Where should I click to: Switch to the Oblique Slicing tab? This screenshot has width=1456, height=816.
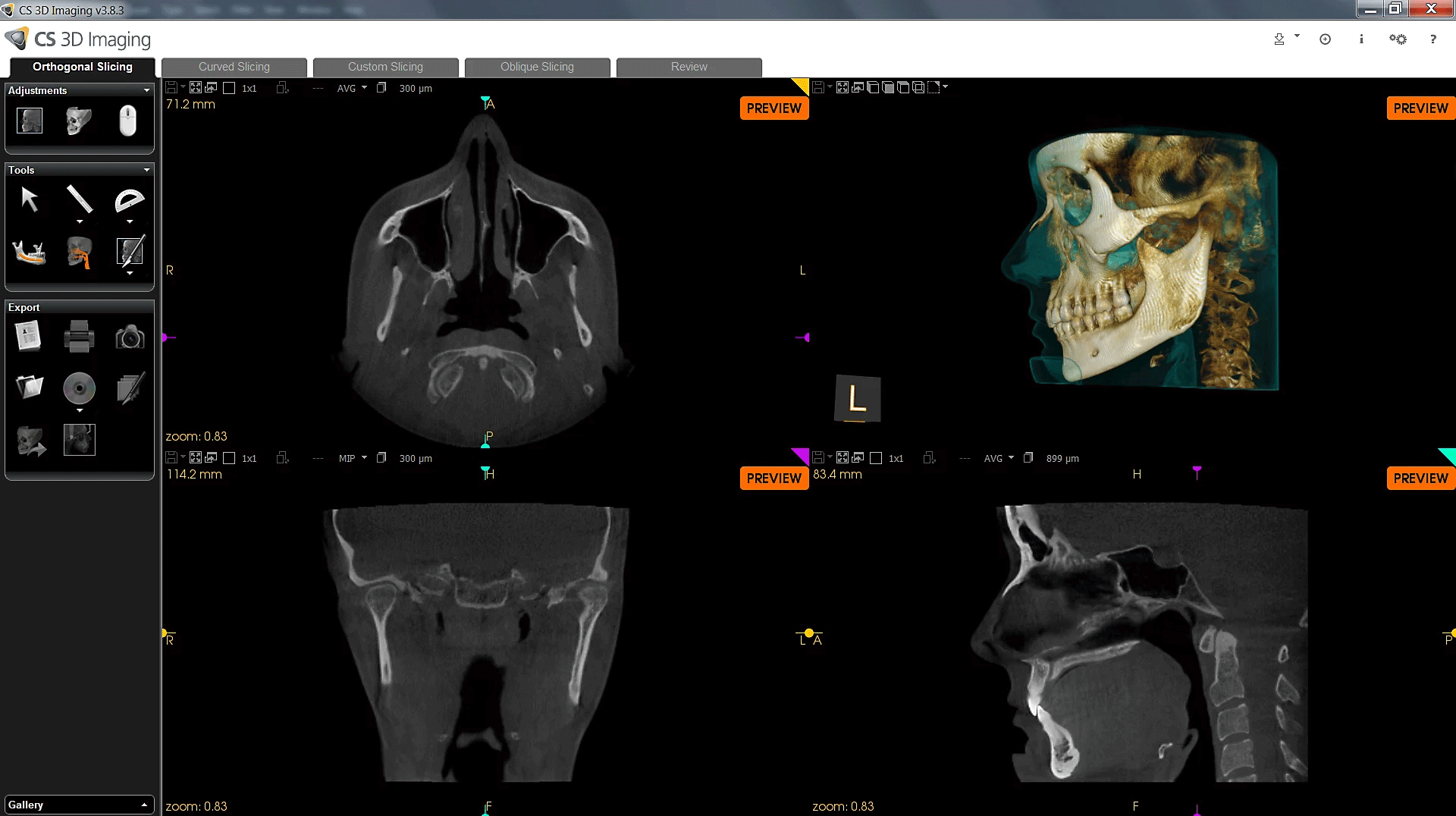pos(537,67)
